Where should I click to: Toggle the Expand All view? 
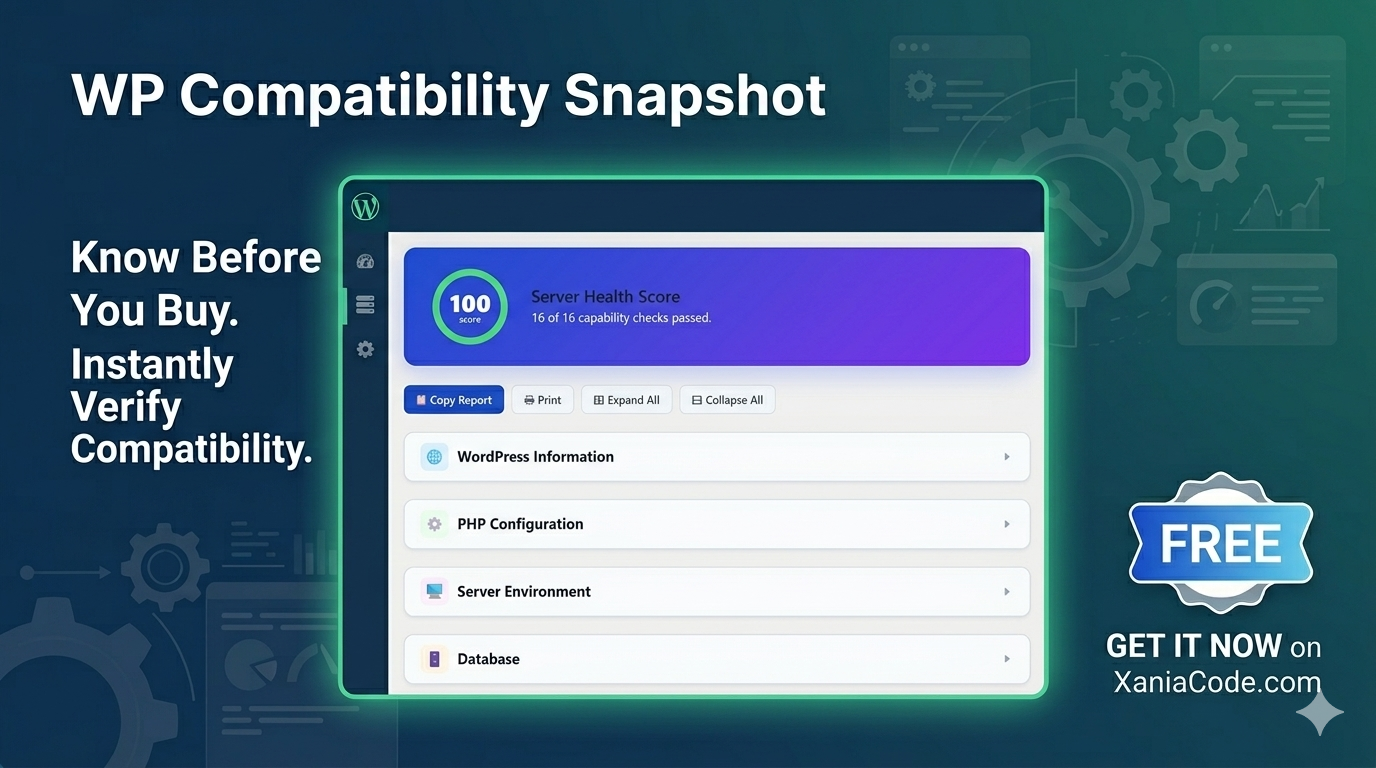coord(626,399)
